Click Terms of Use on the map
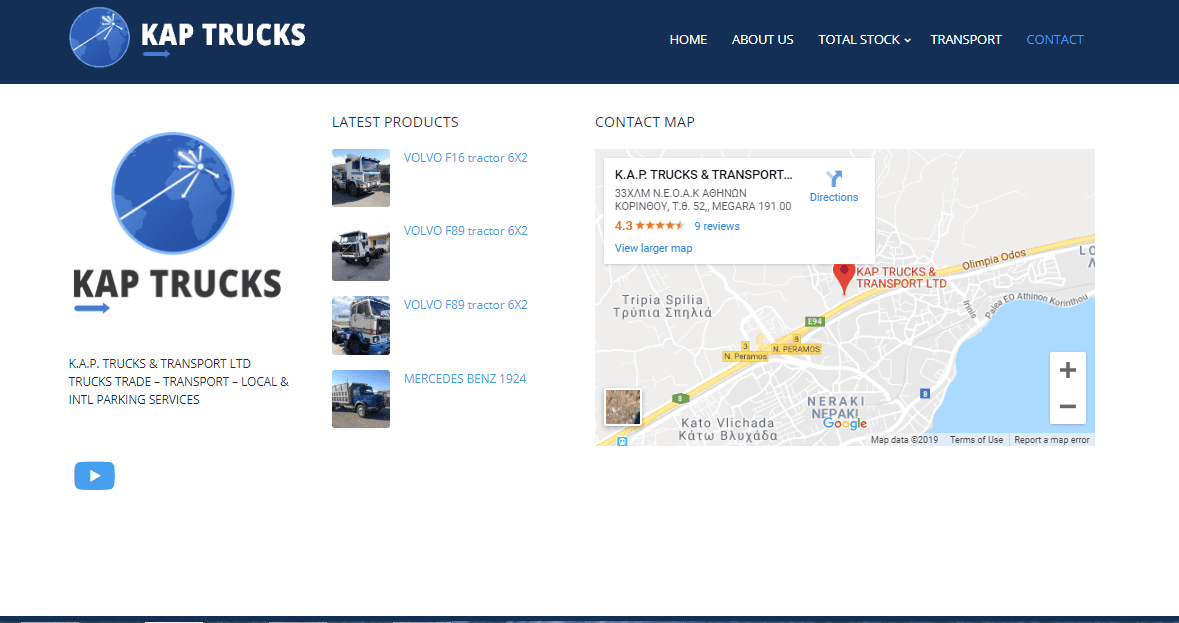The height and width of the screenshot is (623, 1179). [976, 440]
